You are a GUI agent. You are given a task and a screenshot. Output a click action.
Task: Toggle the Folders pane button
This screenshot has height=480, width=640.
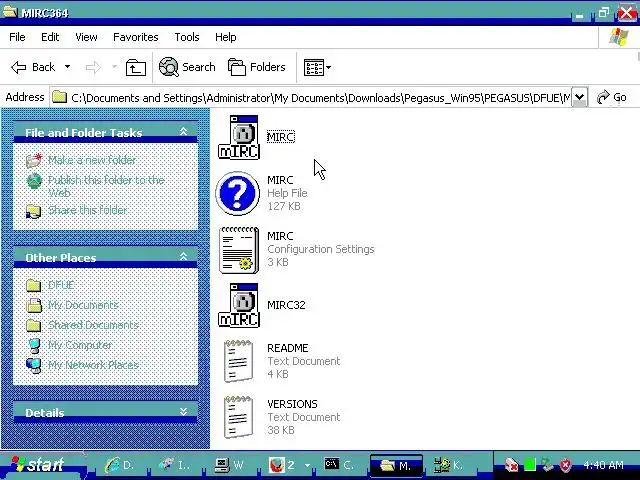pyautogui.click(x=257, y=67)
